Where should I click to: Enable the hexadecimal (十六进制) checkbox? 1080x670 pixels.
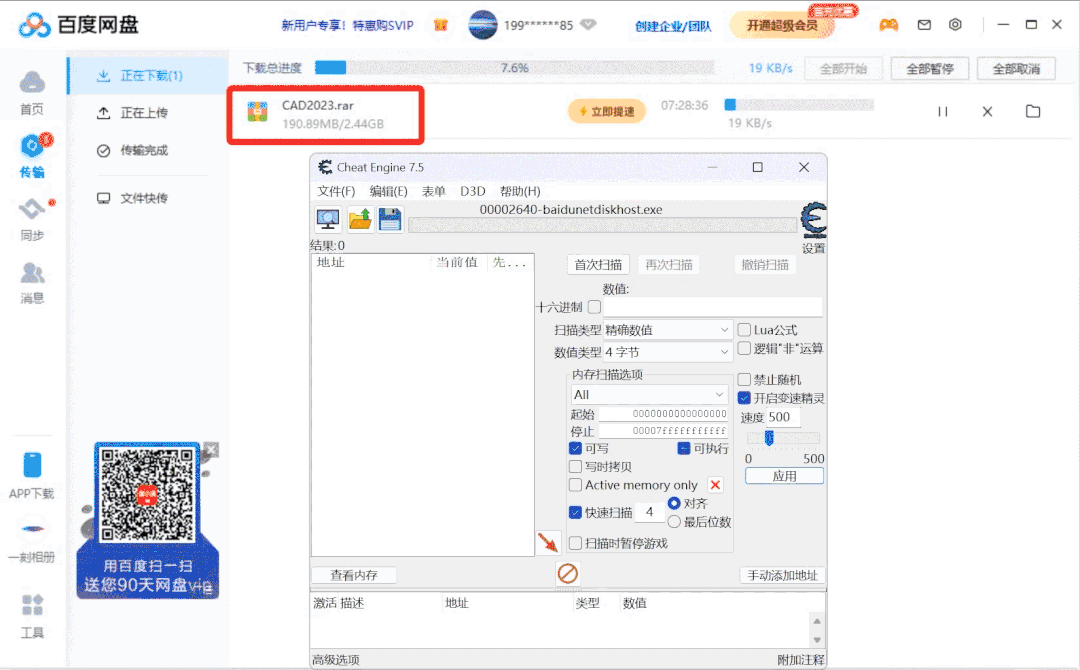pyautogui.click(x=594, y=307)
